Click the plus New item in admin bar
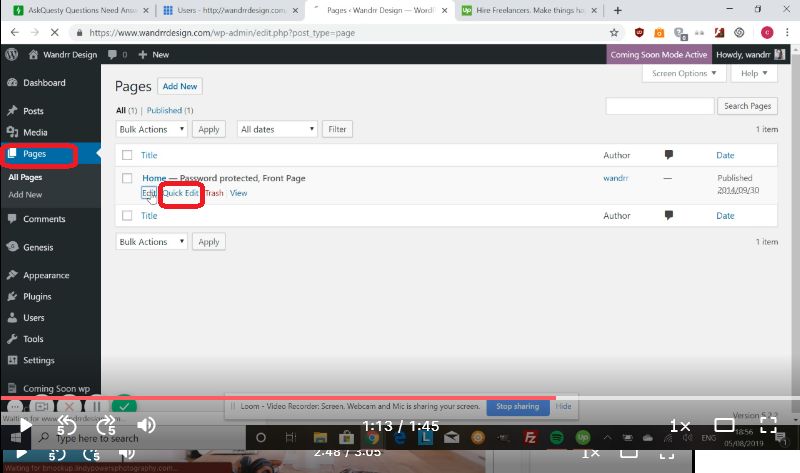The height and width of the screenshot is (473, 800). (x=154, y=55)
